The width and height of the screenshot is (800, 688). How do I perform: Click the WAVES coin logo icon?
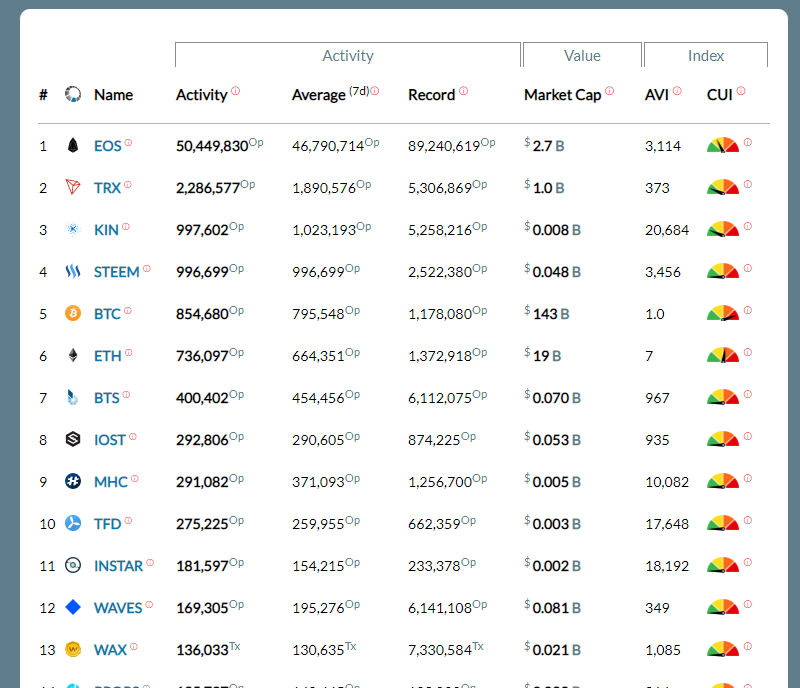(73, 607)
